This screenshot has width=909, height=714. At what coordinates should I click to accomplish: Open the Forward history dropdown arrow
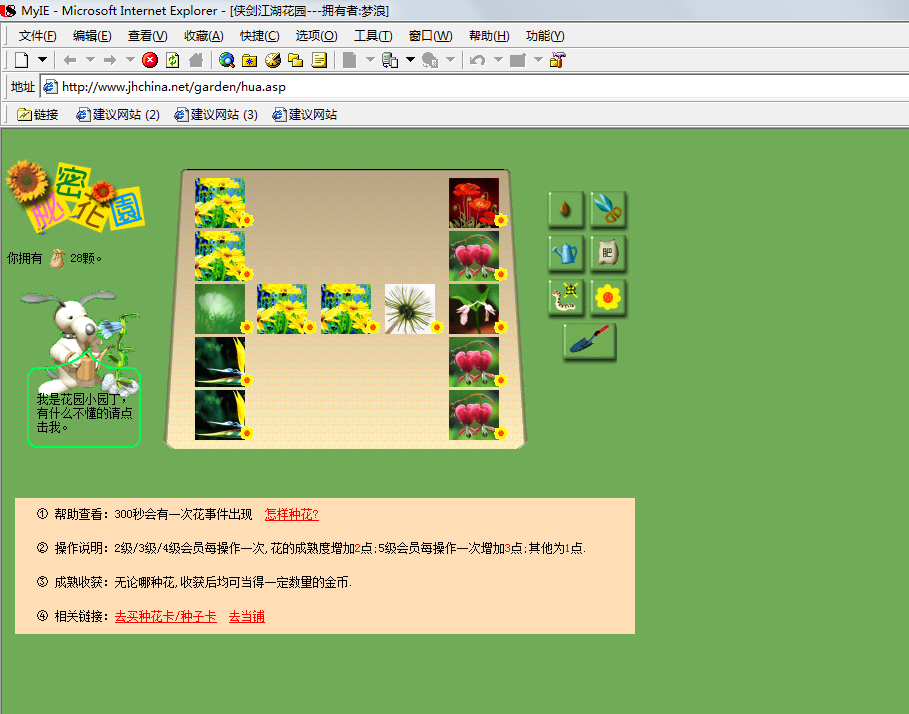click(x=130, y=60)
